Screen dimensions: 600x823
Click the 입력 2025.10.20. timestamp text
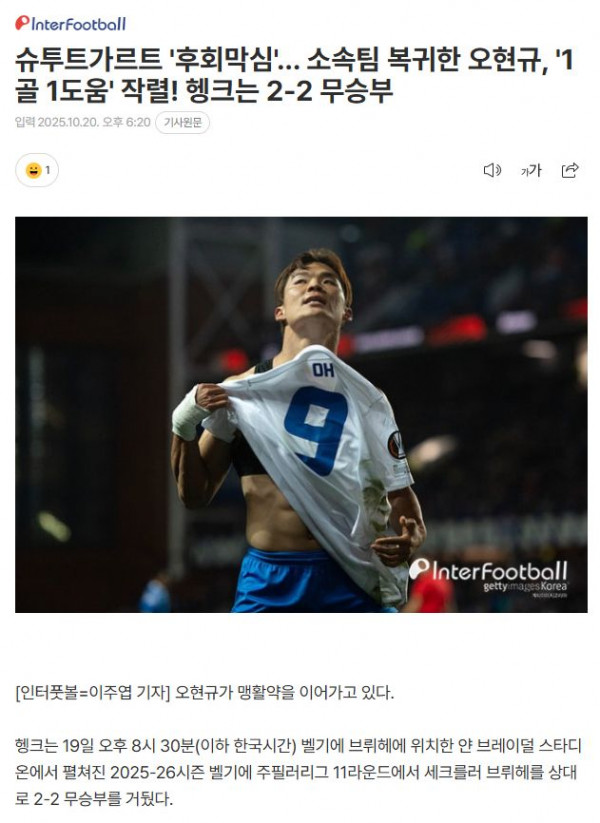pos(83,122)
